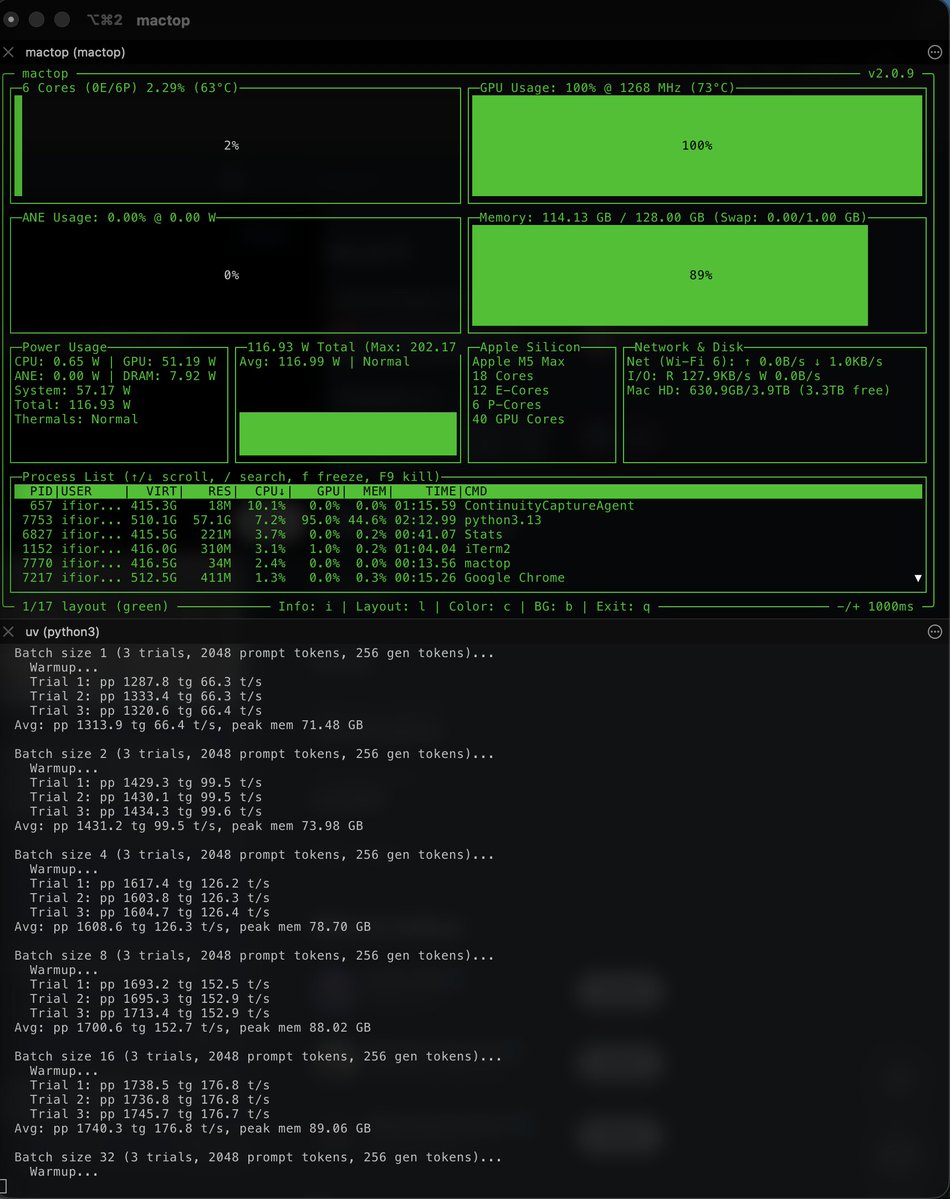Screen dimensions: 950x1199
Task: Click the 'Color: c' footer hint
Action: (480, 606)
